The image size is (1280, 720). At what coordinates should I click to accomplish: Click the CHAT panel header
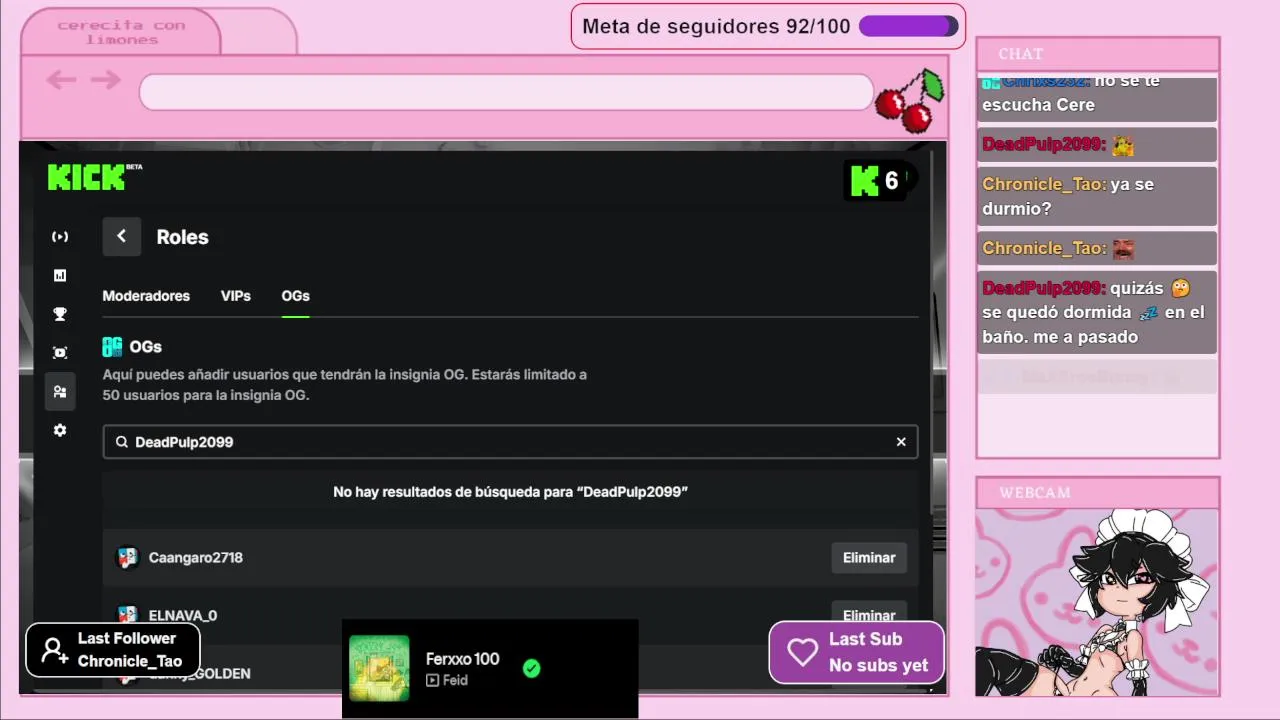click(1098, 54)
